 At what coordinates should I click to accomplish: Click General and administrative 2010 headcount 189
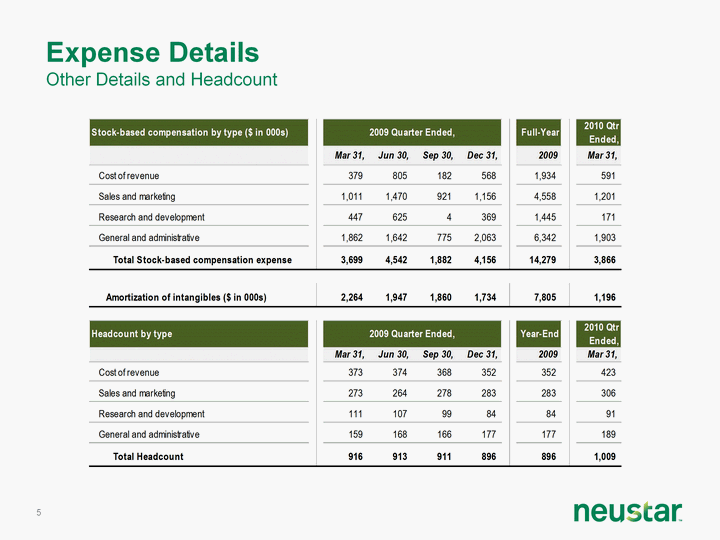608,434
